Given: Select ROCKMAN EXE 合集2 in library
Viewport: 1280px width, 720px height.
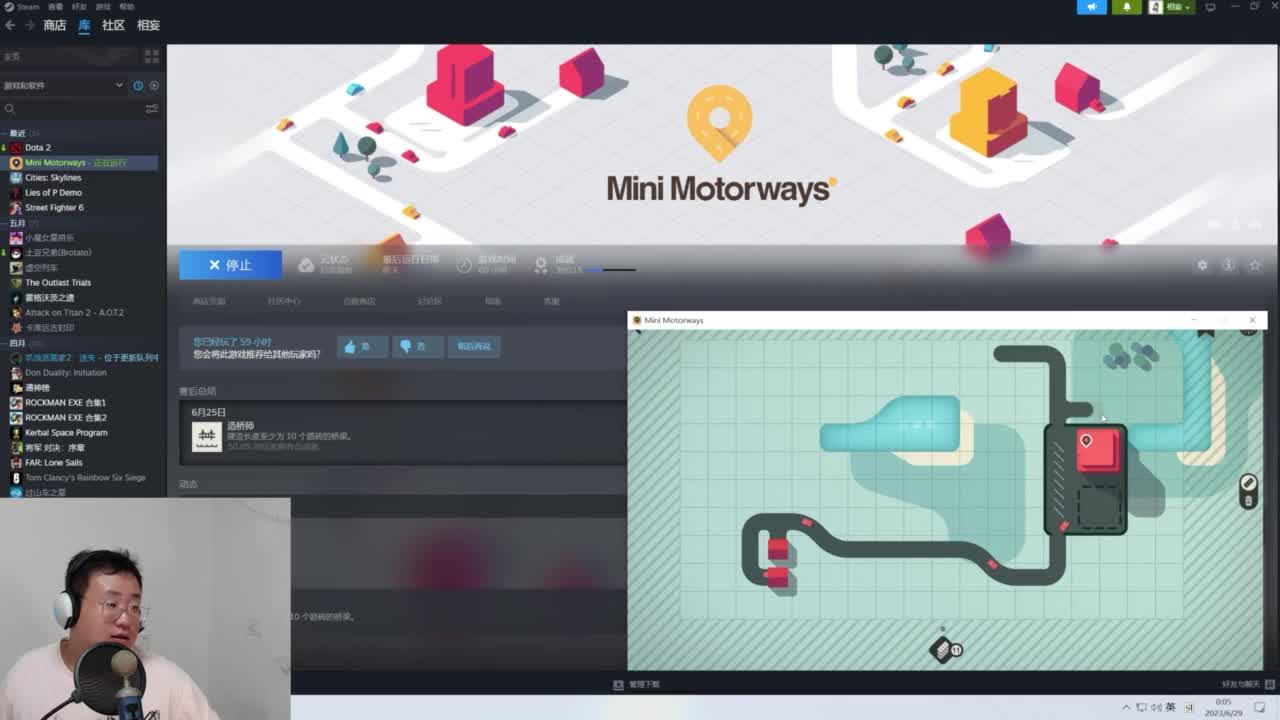Looking at the screenshot, I should point(65,418).
